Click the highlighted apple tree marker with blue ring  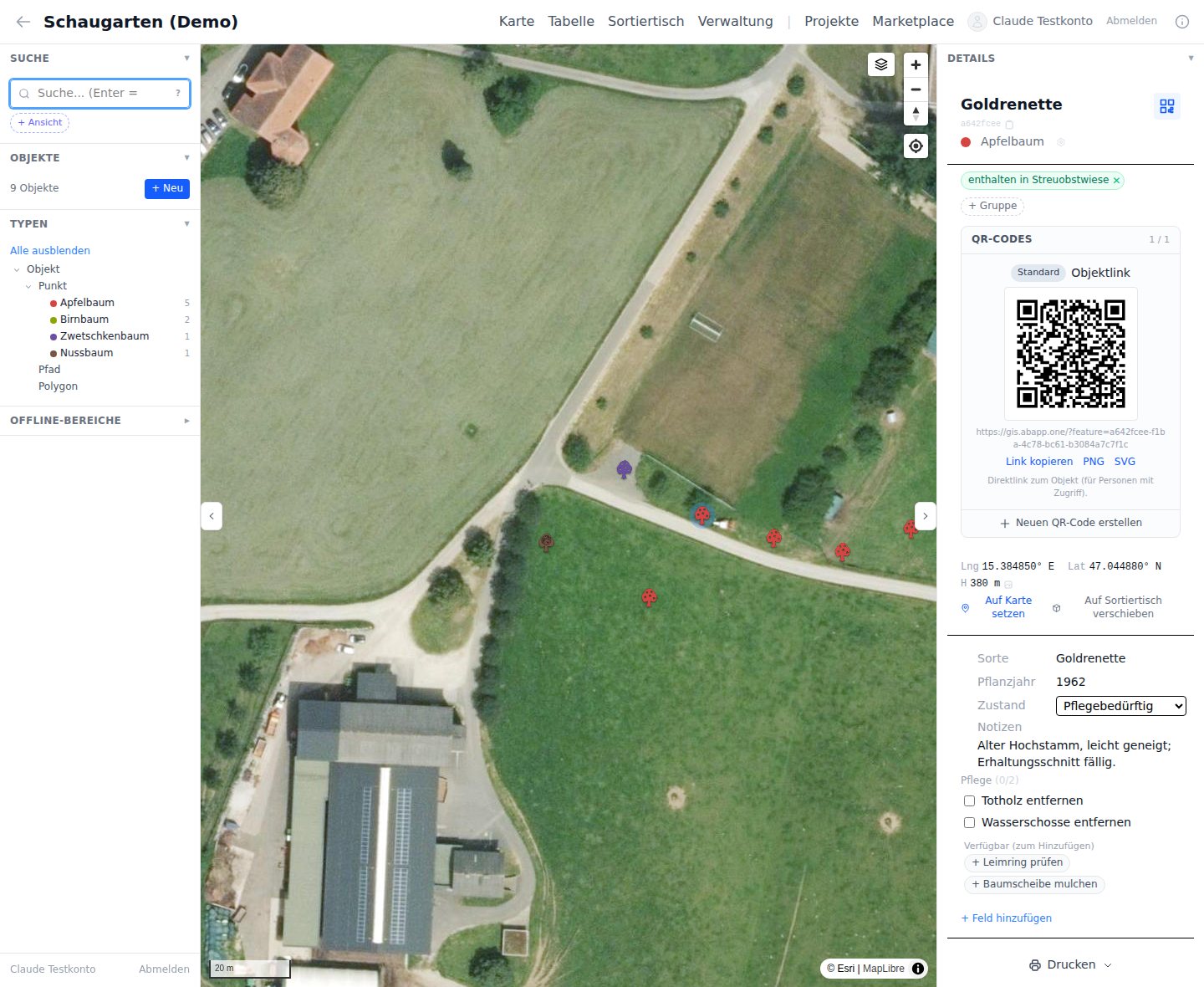[702, 515]
